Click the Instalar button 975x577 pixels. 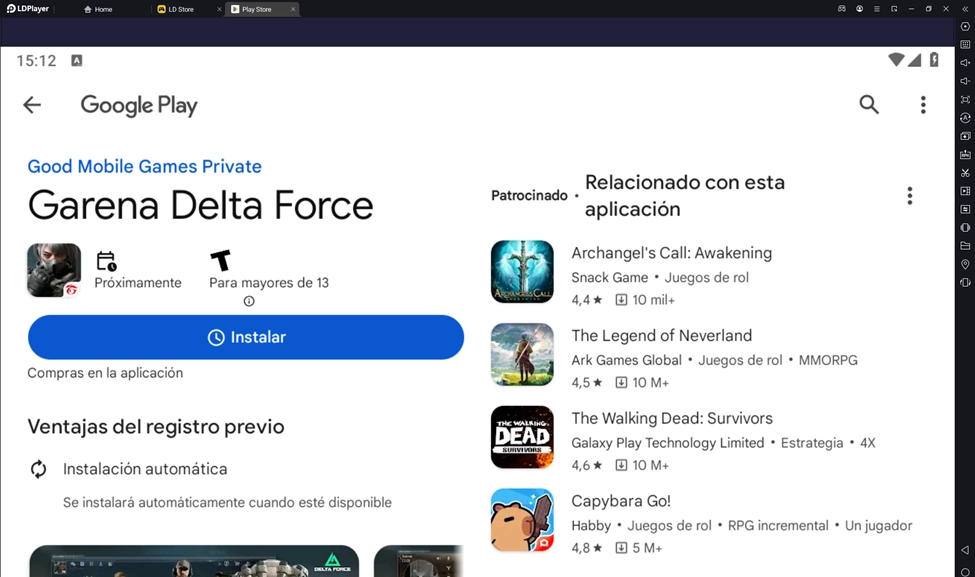coord(246,337)
